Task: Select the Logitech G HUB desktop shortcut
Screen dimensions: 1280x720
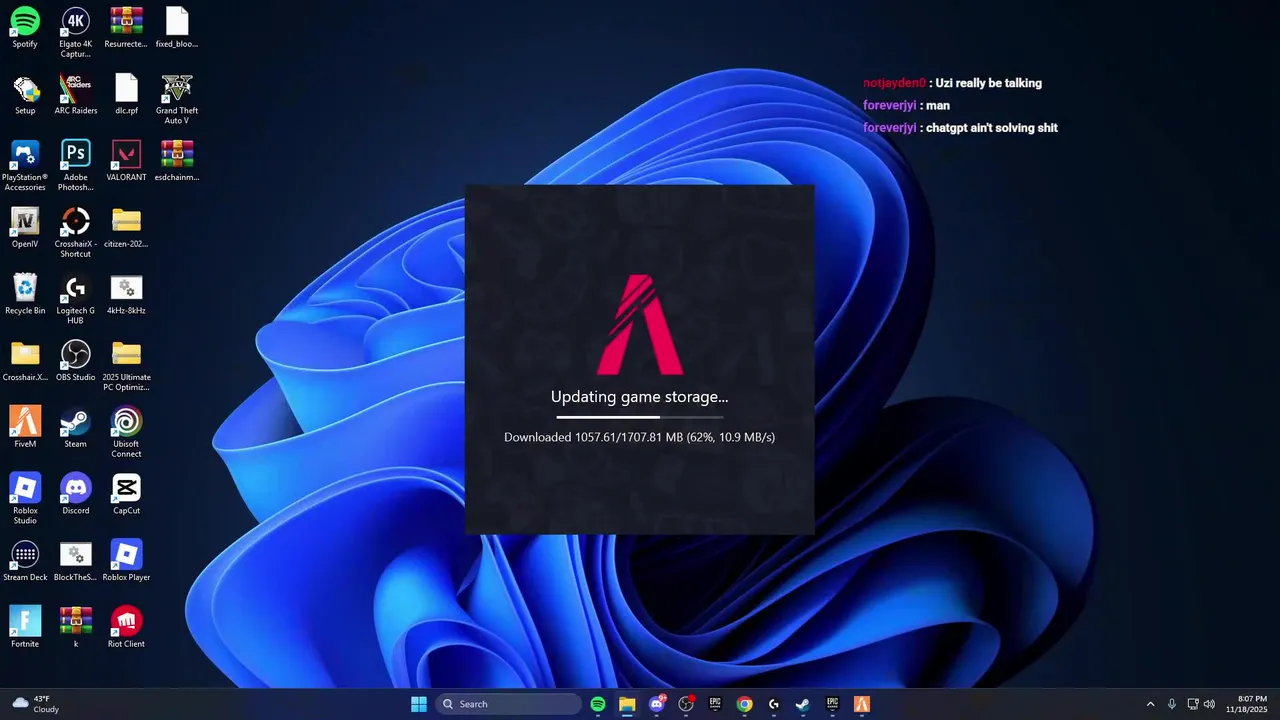Action: pos(76,300)
